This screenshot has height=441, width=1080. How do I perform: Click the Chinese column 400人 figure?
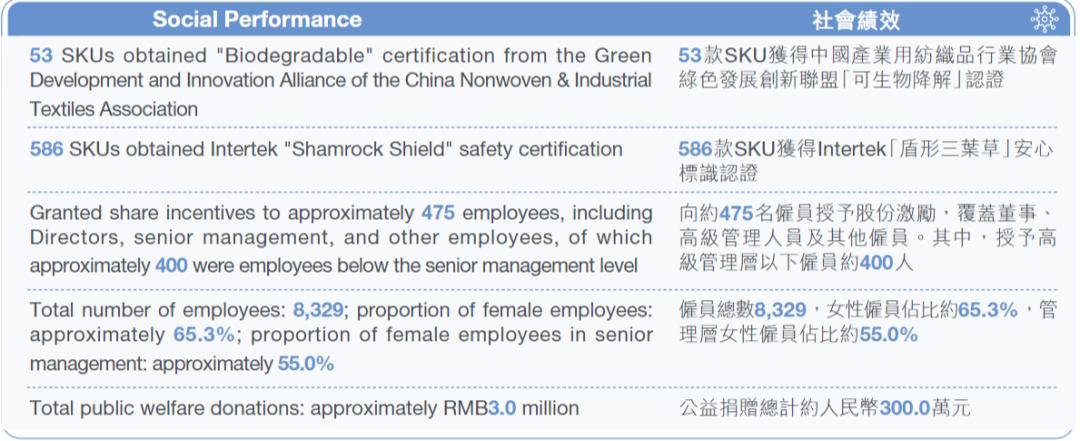point(886,263)
